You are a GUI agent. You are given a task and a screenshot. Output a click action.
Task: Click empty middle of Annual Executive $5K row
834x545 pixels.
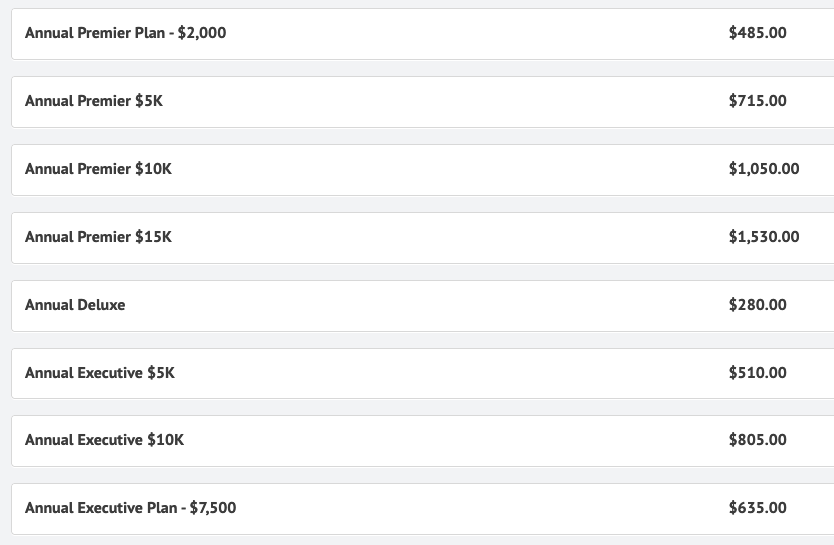point(450,373)
